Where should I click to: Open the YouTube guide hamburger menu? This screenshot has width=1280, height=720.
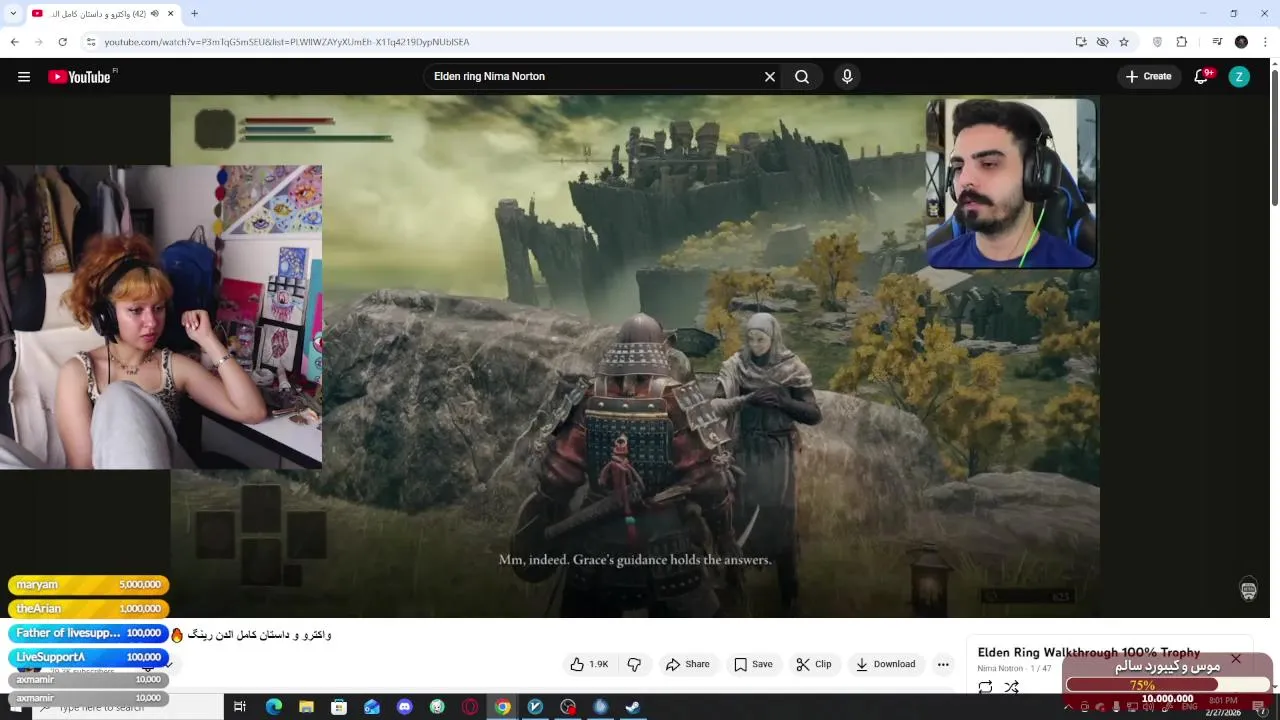point(24,77)
